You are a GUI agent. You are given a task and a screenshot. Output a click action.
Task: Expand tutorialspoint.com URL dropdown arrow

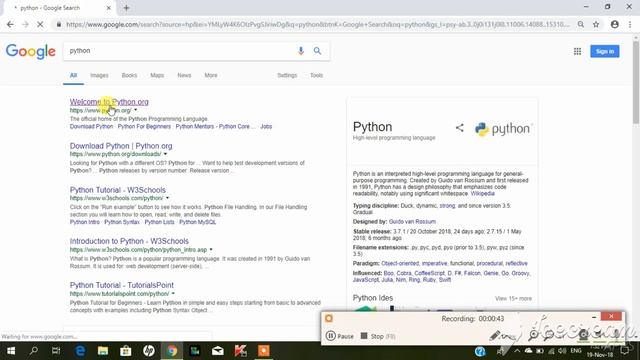coord(173,293)
